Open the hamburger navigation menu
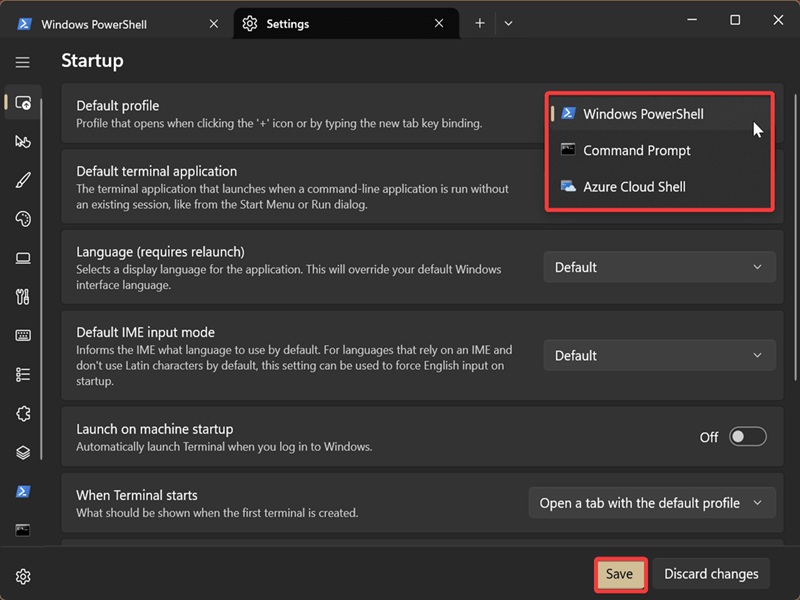The width and height of the screenshot is (800, 600). [22, 62]
